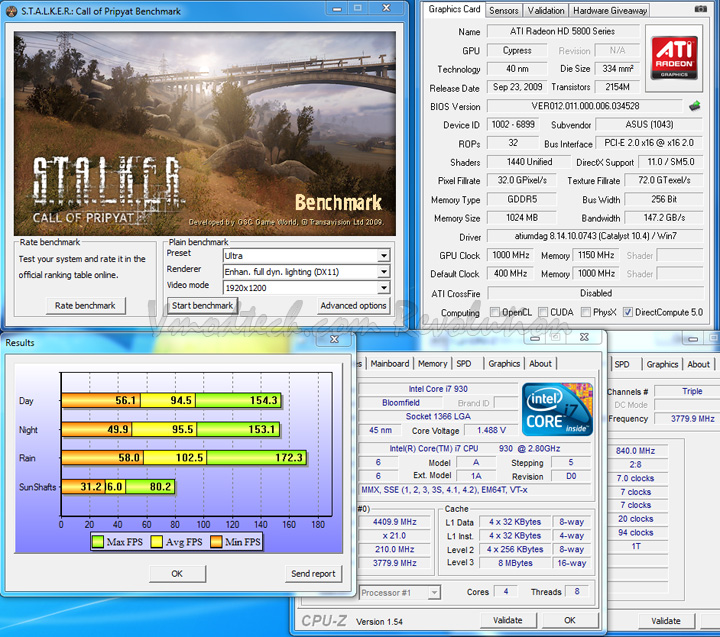Open About tab in rear CPU-Z window

click(698, 364)
